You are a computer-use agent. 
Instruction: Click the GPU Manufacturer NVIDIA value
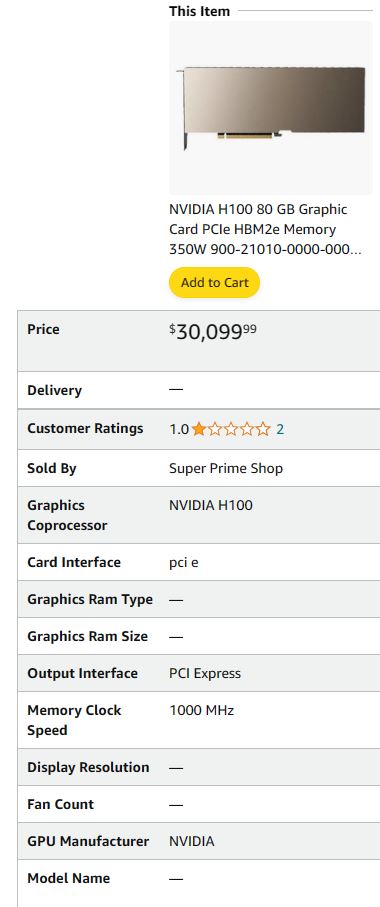click(x=191, y=841)
